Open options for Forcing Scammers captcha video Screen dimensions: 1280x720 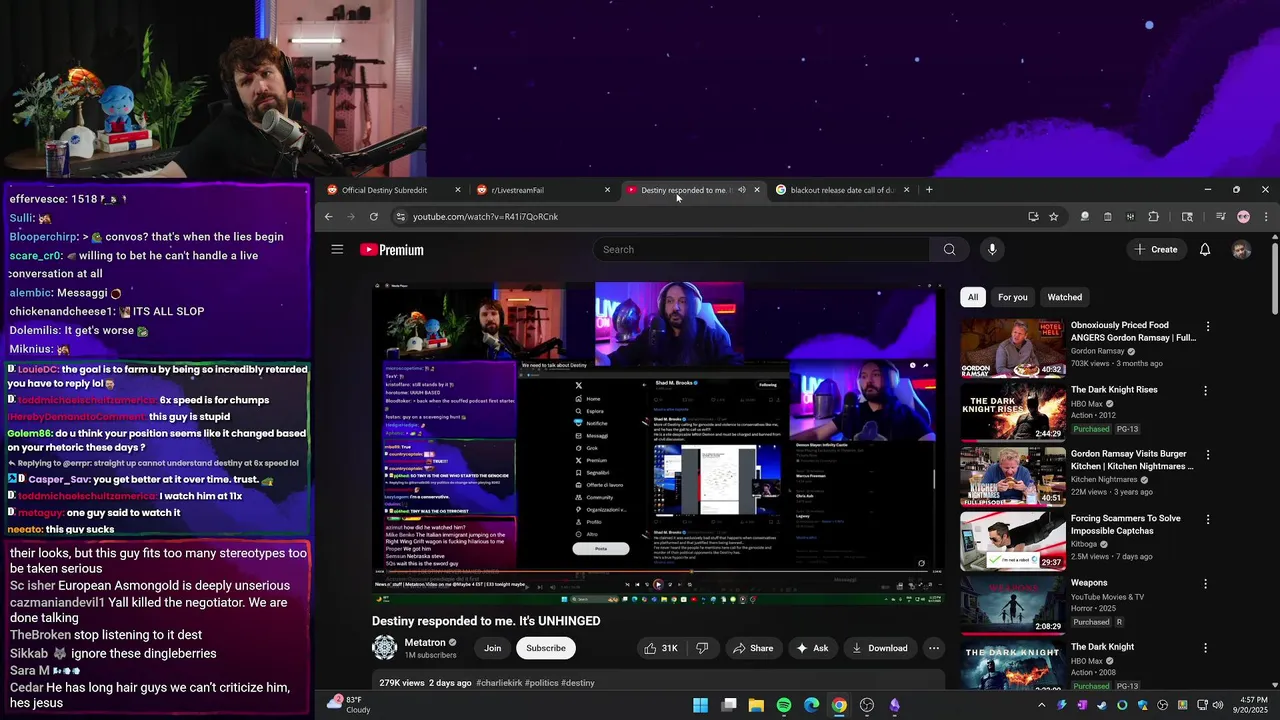1207,520
